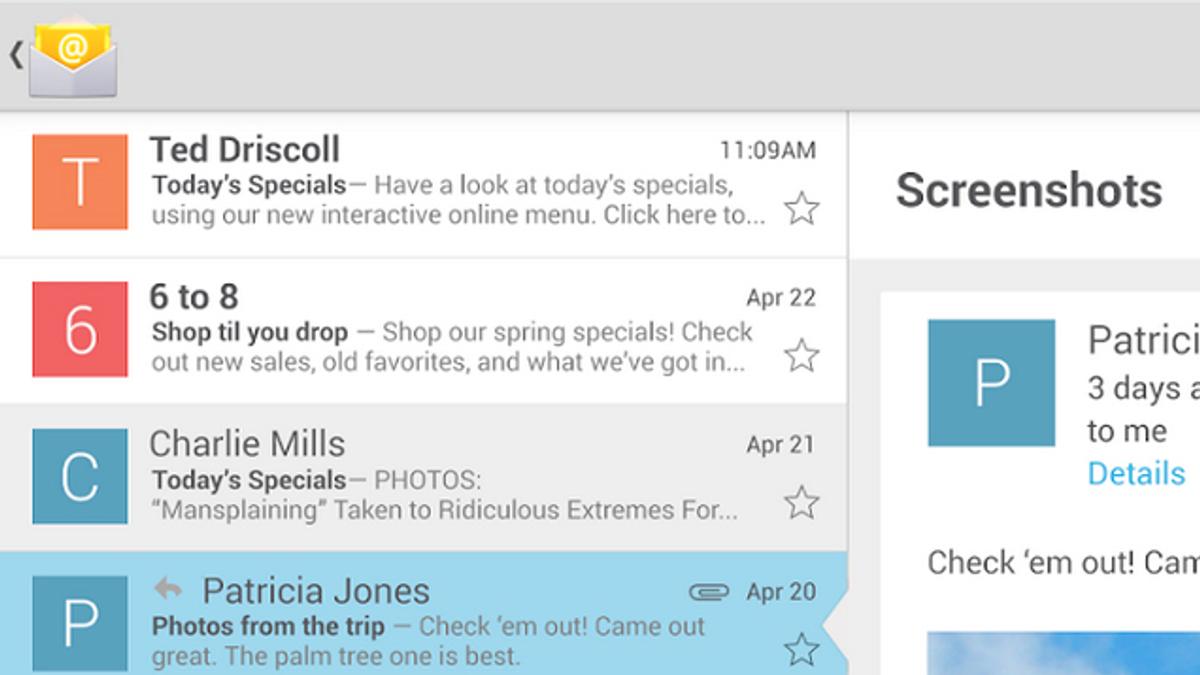This screenshot has height=675, width=1200.
Task: Click the paperclip attachment icon on Patricia's email
Action: [709, 592]
